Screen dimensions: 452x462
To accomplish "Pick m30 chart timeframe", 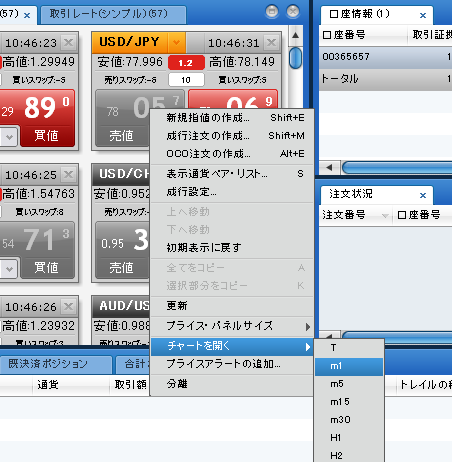I will coord(349,420).
